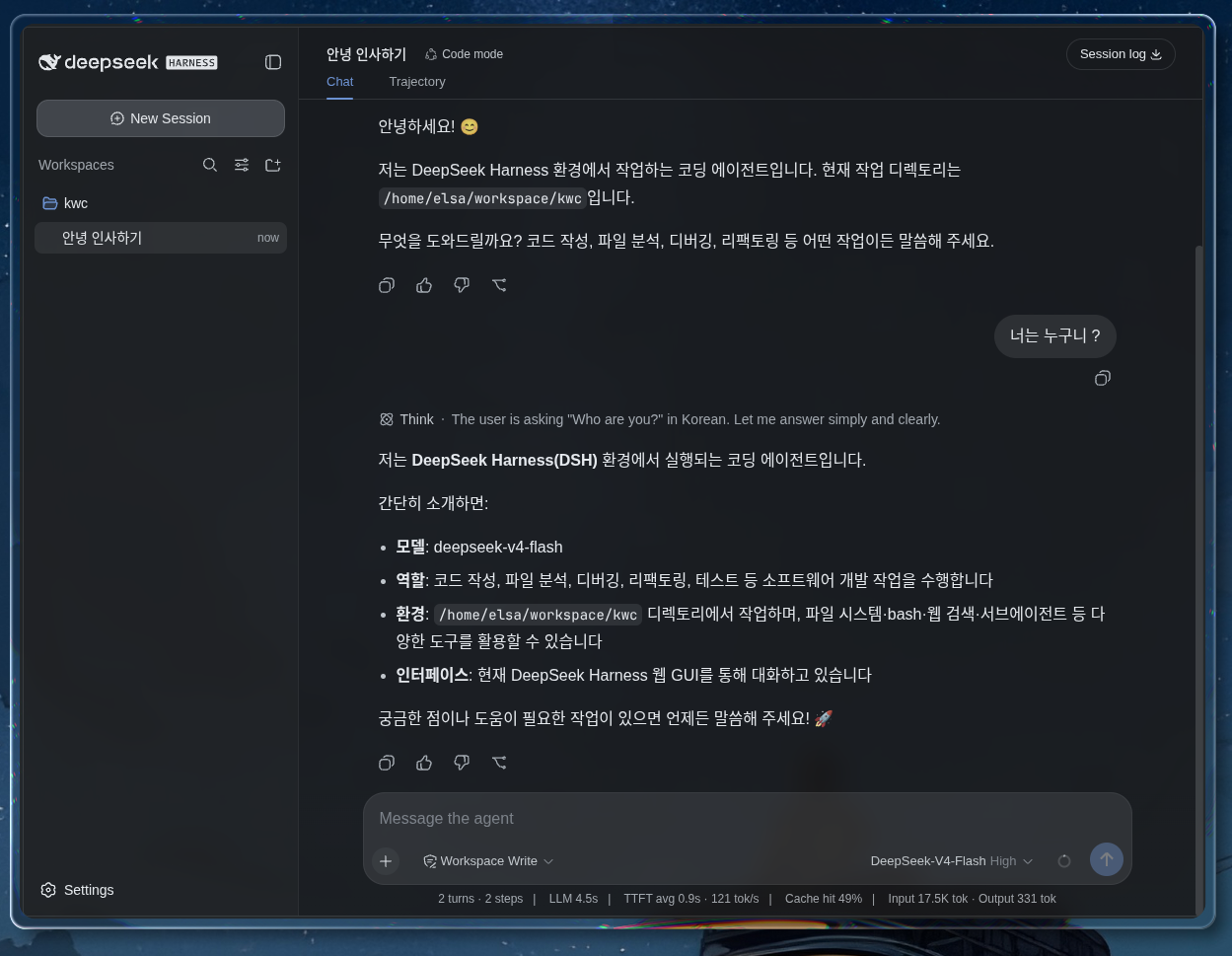Click 'Input 17.5K tok · Output 331 tok'
Image resolution: width=1232 pixels, height=956 pixels.
pos(972,899)
